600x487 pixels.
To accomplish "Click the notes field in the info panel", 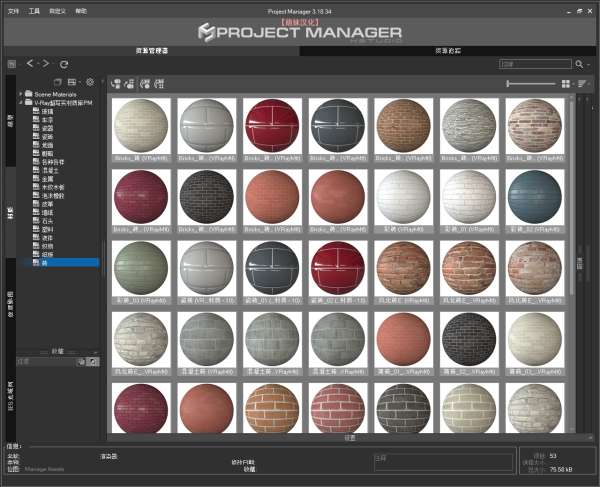I will pos(443,462).
